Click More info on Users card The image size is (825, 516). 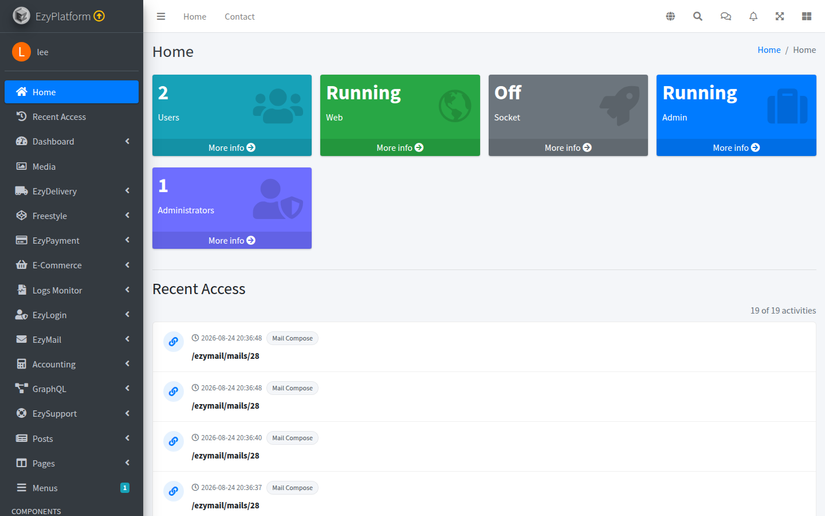click(232, 148)
